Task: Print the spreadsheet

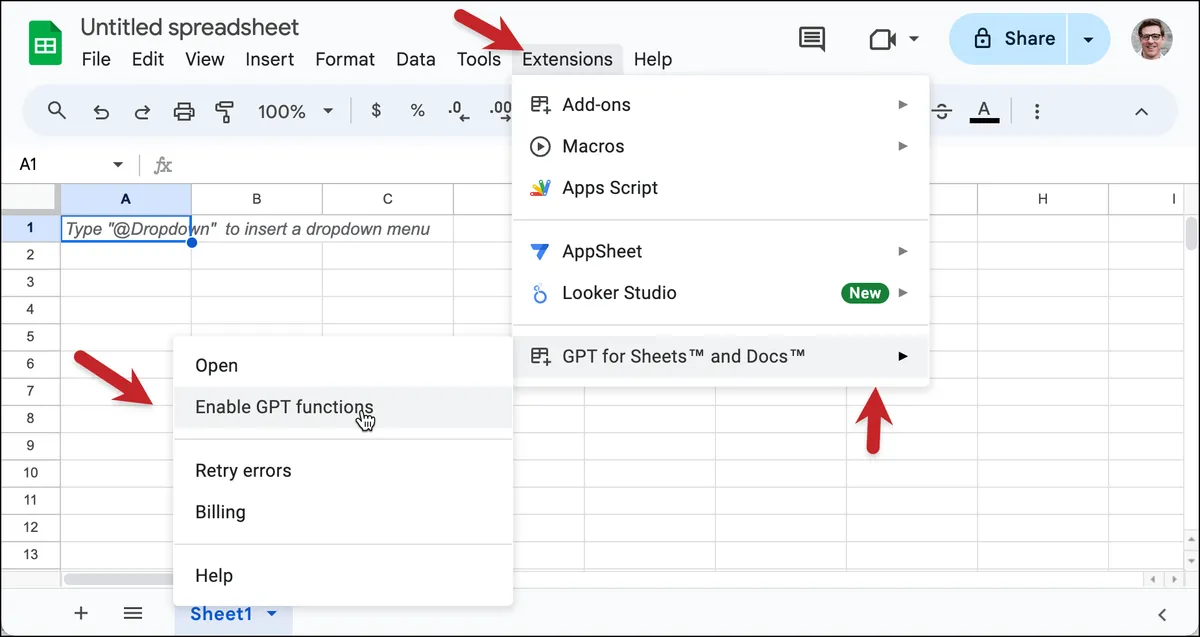Action: pyautogui.click(x=184, y=111)
